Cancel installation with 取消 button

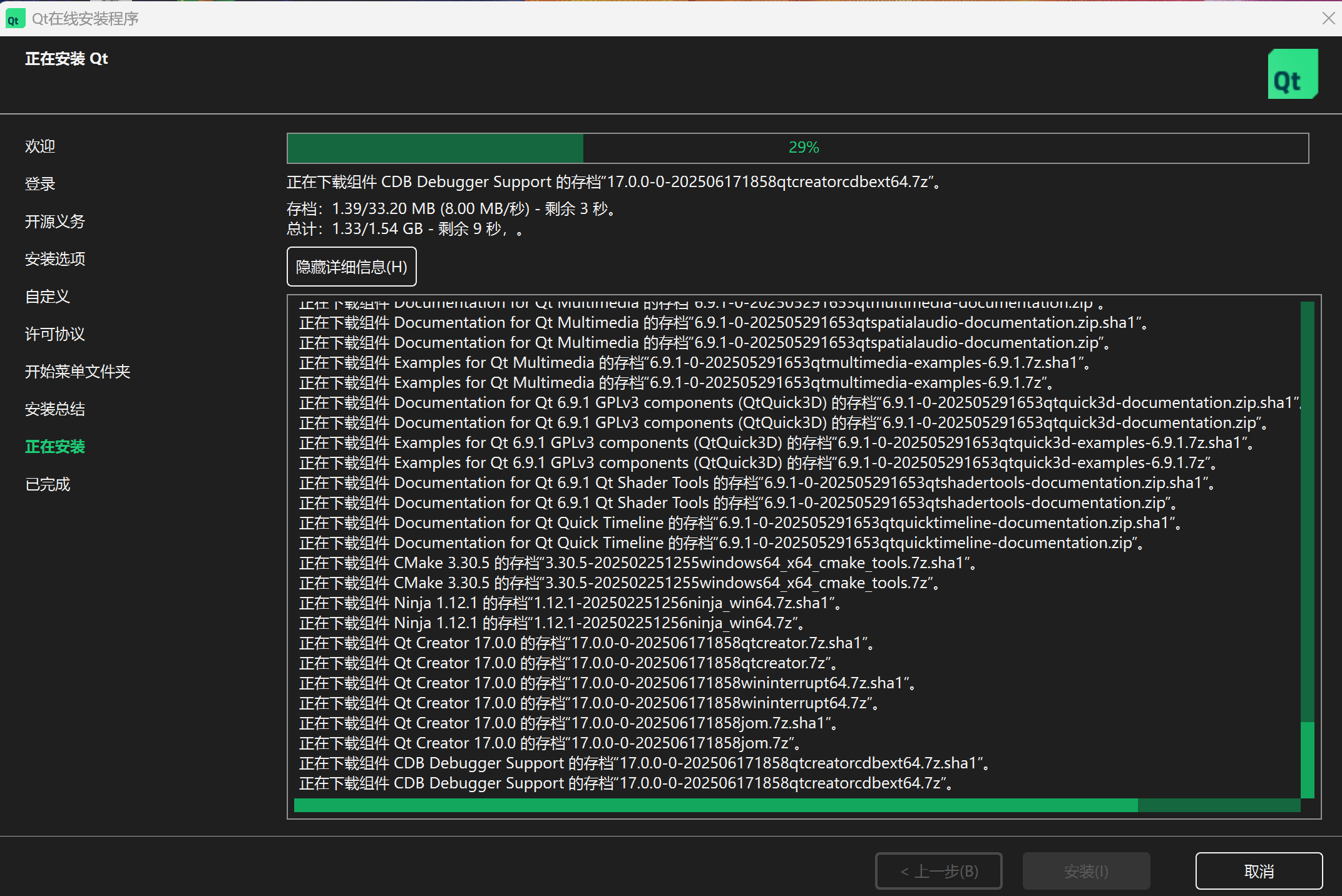click(1258, 870)
